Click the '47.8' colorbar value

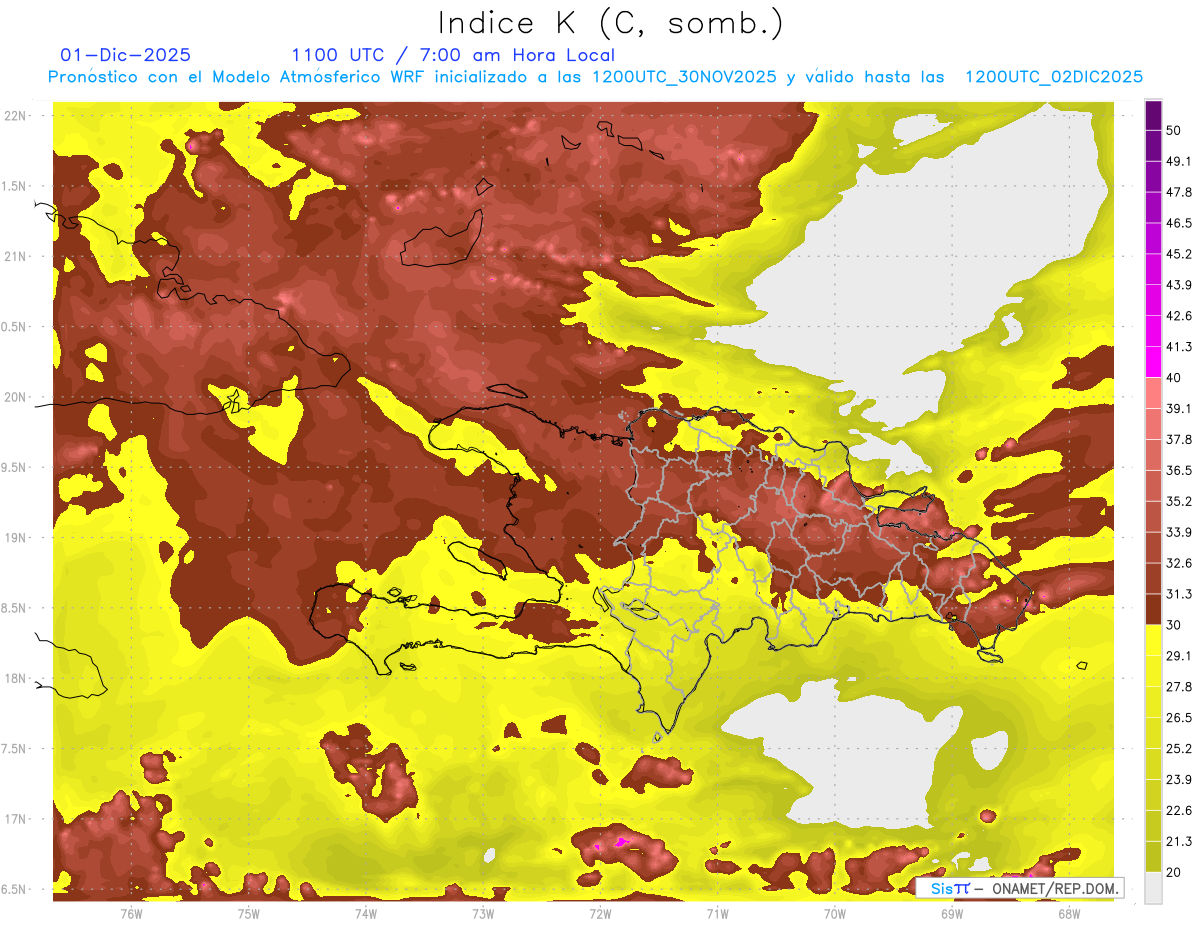coord(1181,192)
